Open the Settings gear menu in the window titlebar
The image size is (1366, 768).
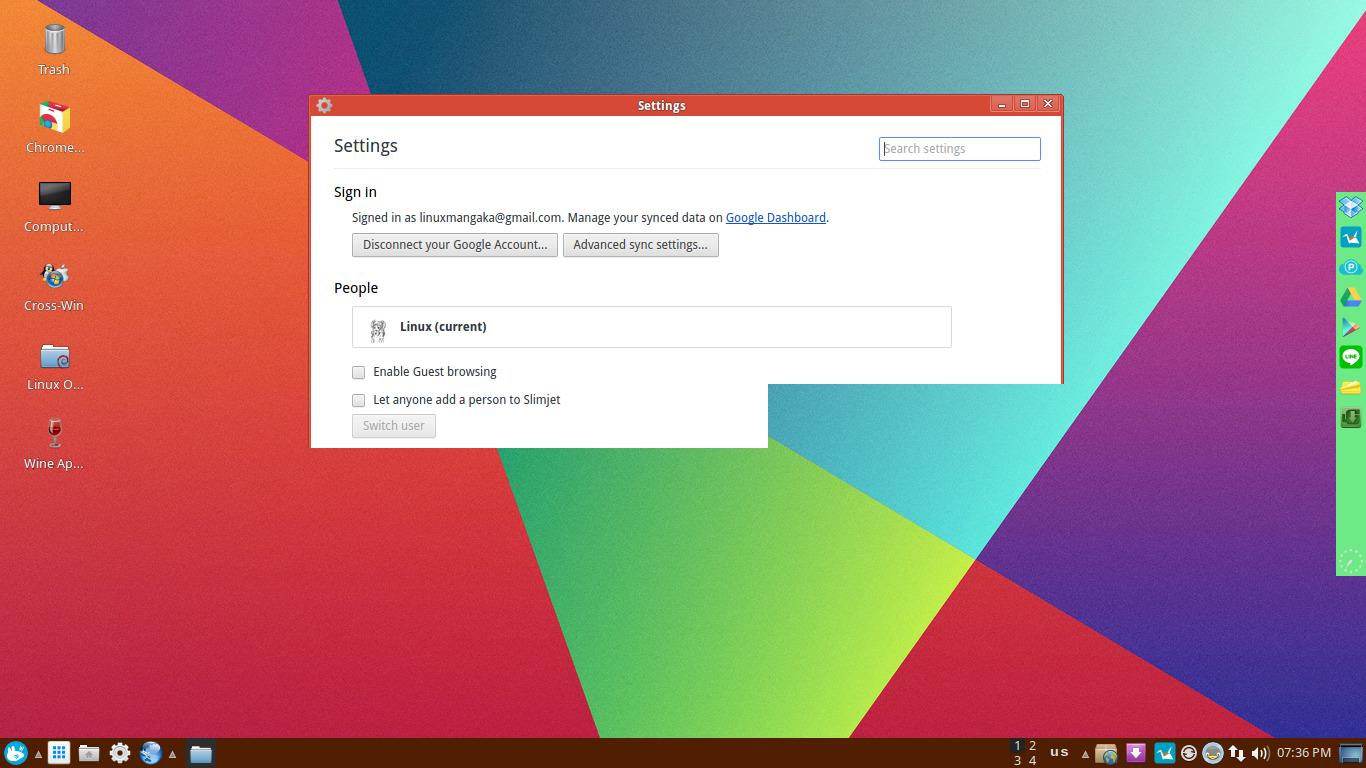click(x=323, y=105)
